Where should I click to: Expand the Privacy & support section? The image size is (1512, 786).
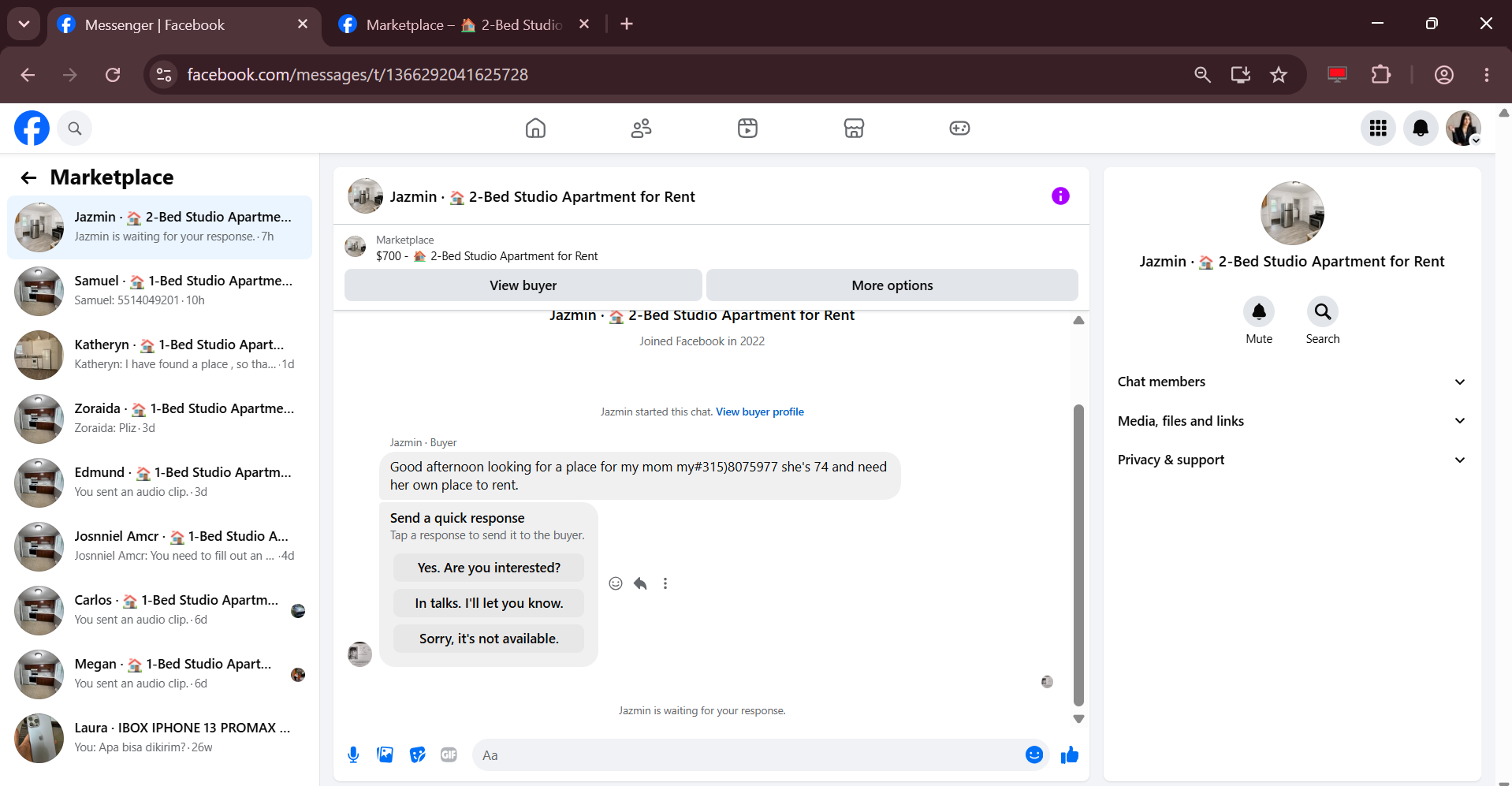point(1292,460)
